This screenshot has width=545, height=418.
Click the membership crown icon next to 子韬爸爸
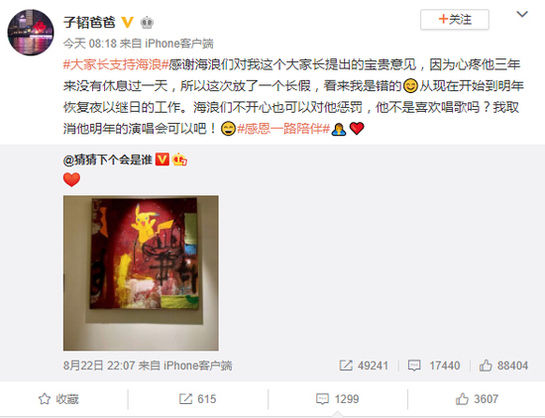point(147,23)
